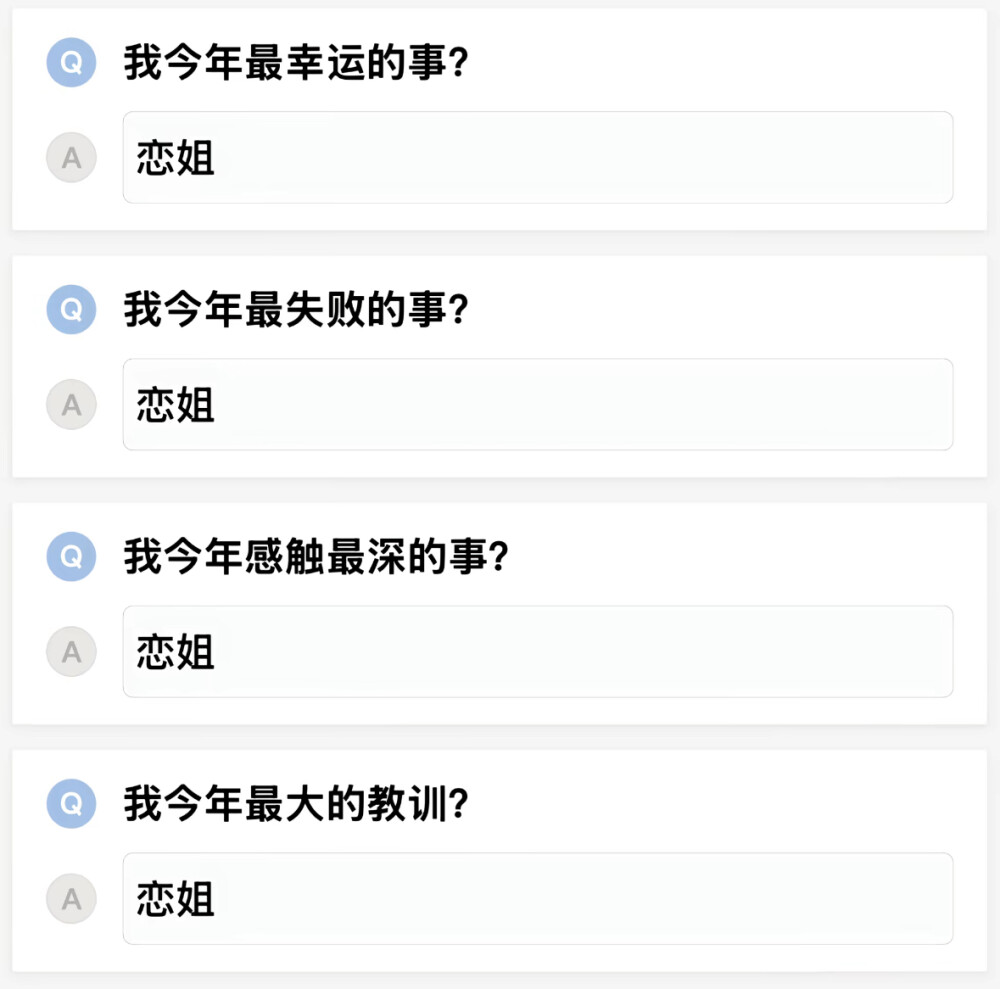Click the Q icon beside 我今年最幸运的事
1000x989 pixels.
(71, 62)
